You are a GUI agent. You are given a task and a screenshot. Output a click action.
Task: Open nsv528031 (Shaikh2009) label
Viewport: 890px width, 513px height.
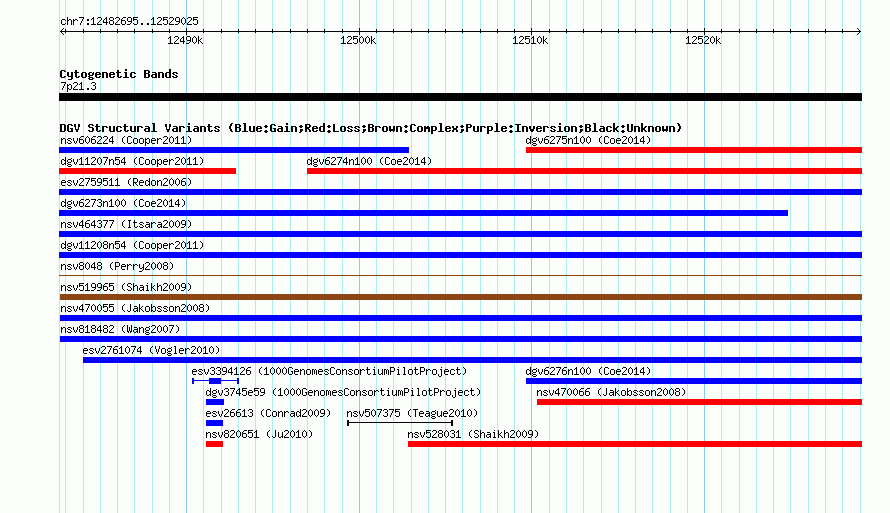point(473,434)
